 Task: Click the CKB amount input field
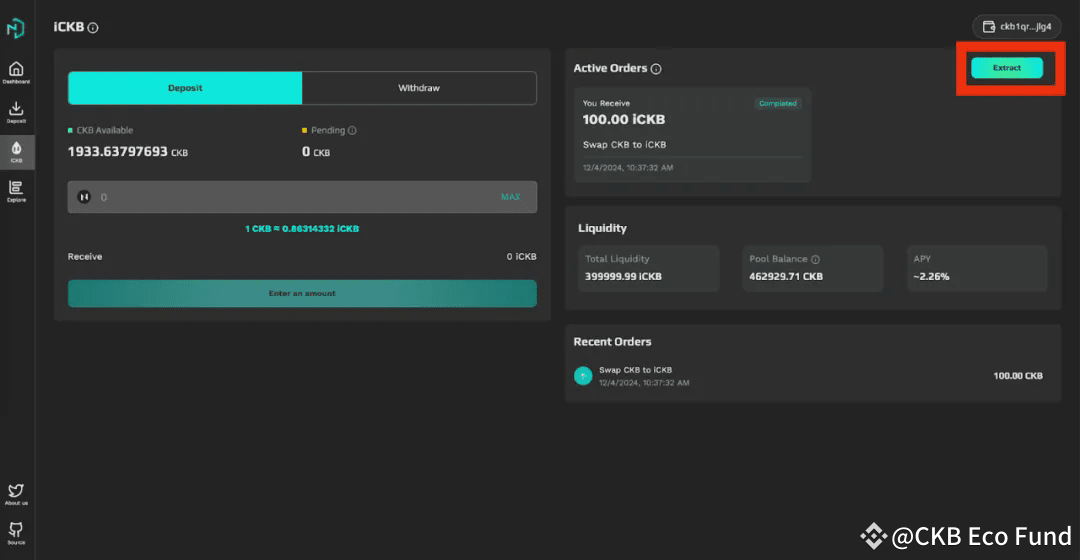tap(290, 197)
